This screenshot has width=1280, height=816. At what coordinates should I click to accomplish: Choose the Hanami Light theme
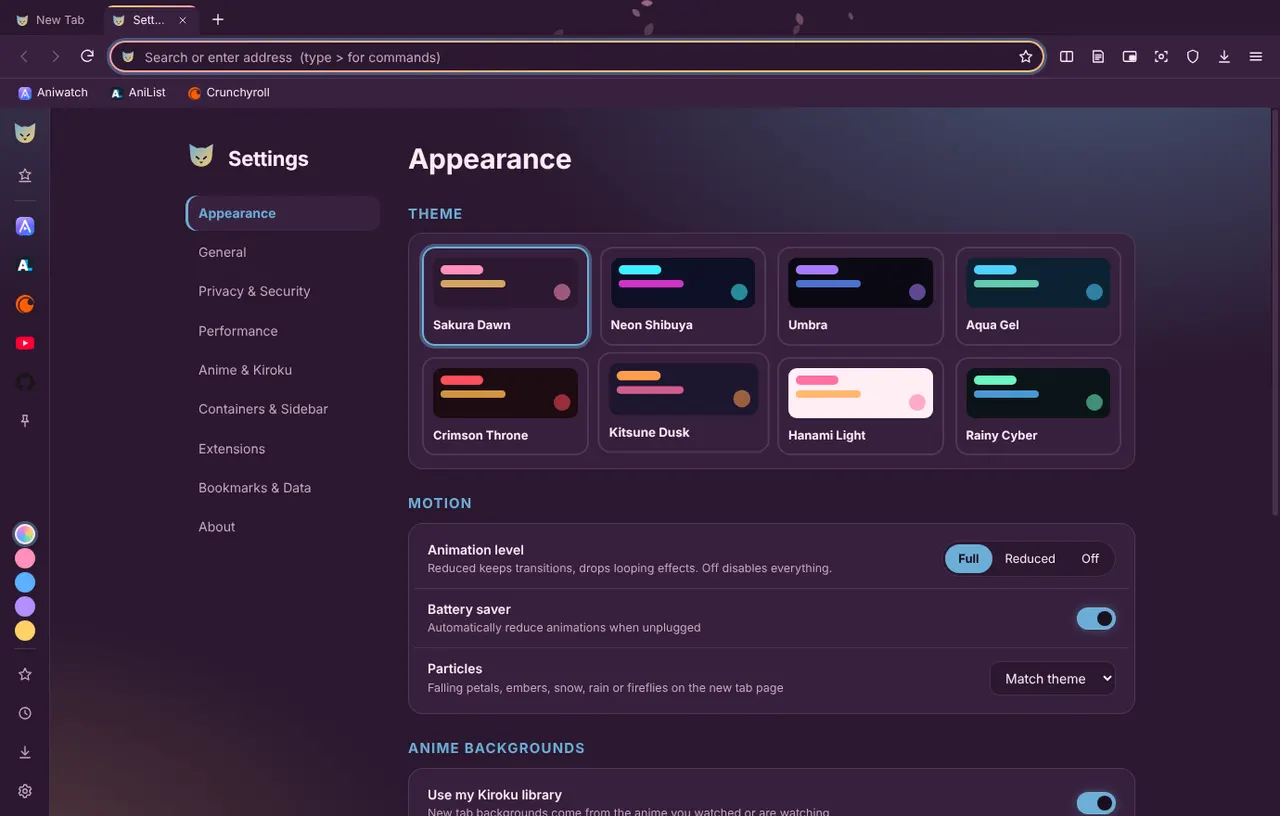pyautogui.click(x=860, y=406)
